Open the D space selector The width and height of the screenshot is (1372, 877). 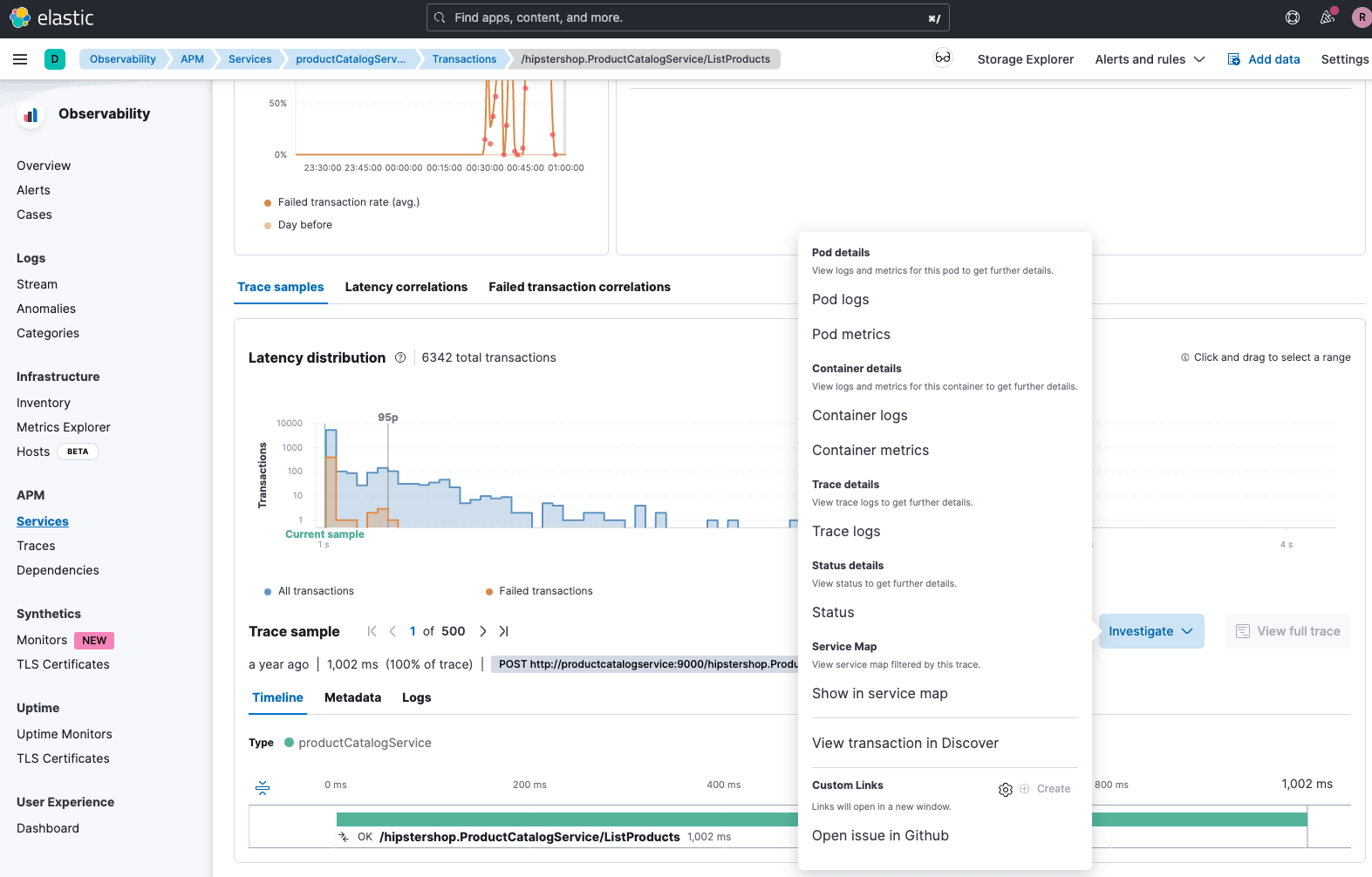(x=55, y=59)
